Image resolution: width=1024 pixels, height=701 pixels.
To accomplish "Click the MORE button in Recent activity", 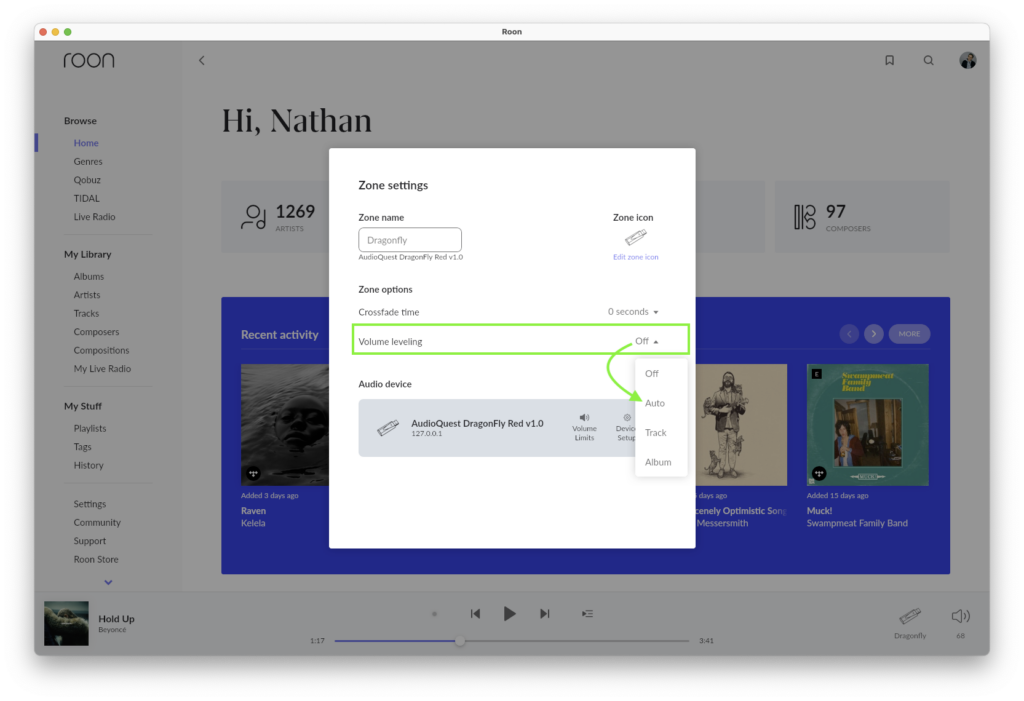I will pyautogui.click(x=909, y=334).
